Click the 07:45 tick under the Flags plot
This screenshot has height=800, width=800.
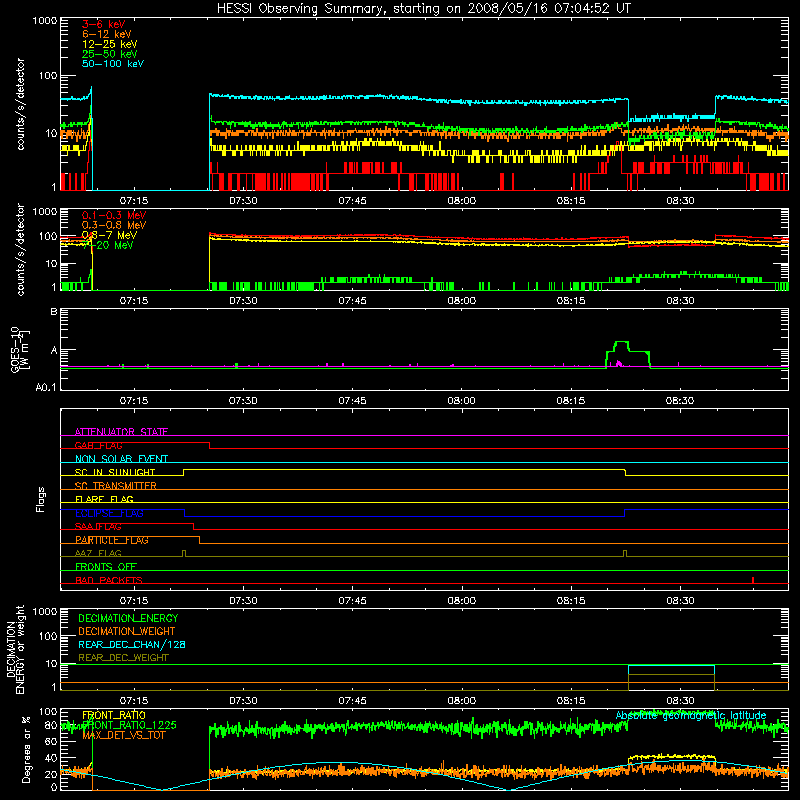pyautogui.click(x=353, y=601)
